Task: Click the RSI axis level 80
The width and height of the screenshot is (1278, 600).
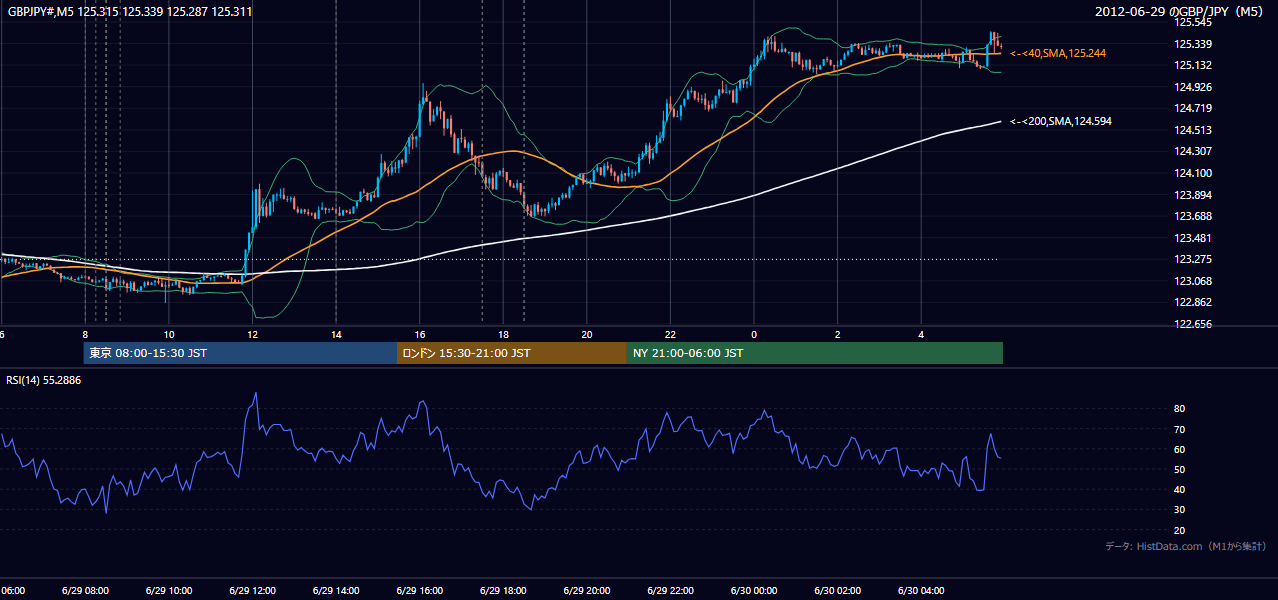Action: (1180, 409)
